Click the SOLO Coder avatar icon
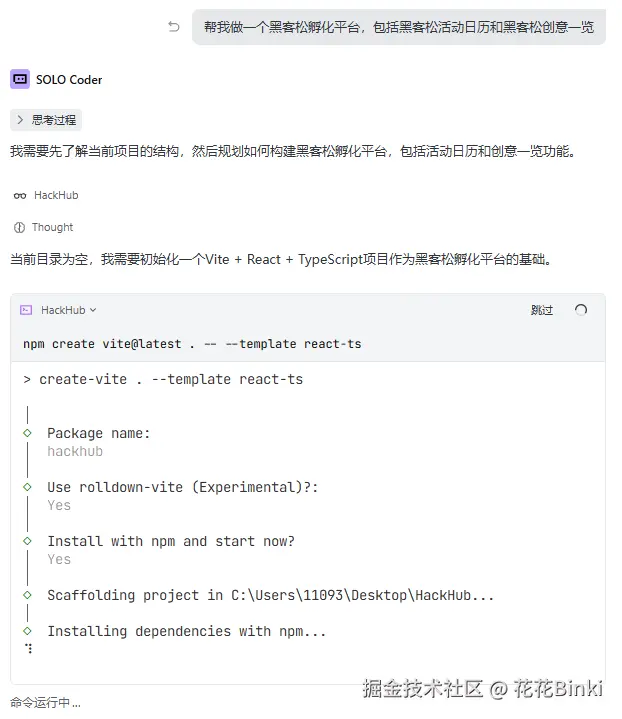 [20, 79]
